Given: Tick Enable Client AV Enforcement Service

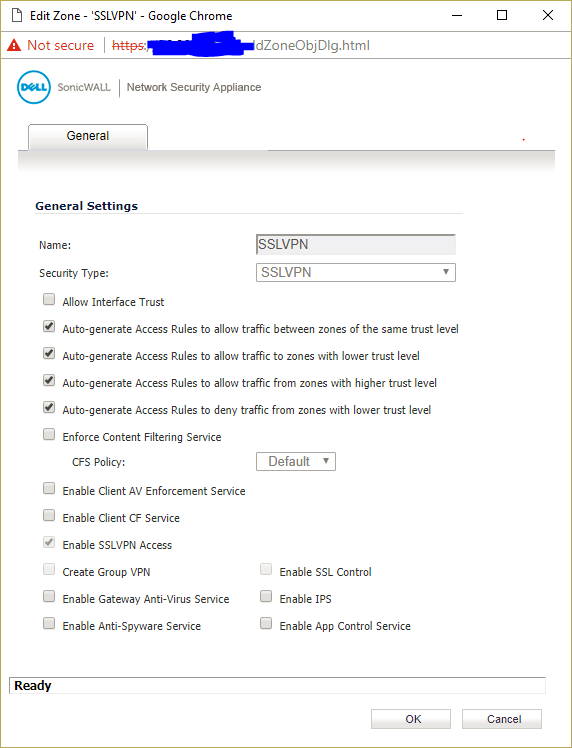Looking at the screenshot, I should 49,488.
